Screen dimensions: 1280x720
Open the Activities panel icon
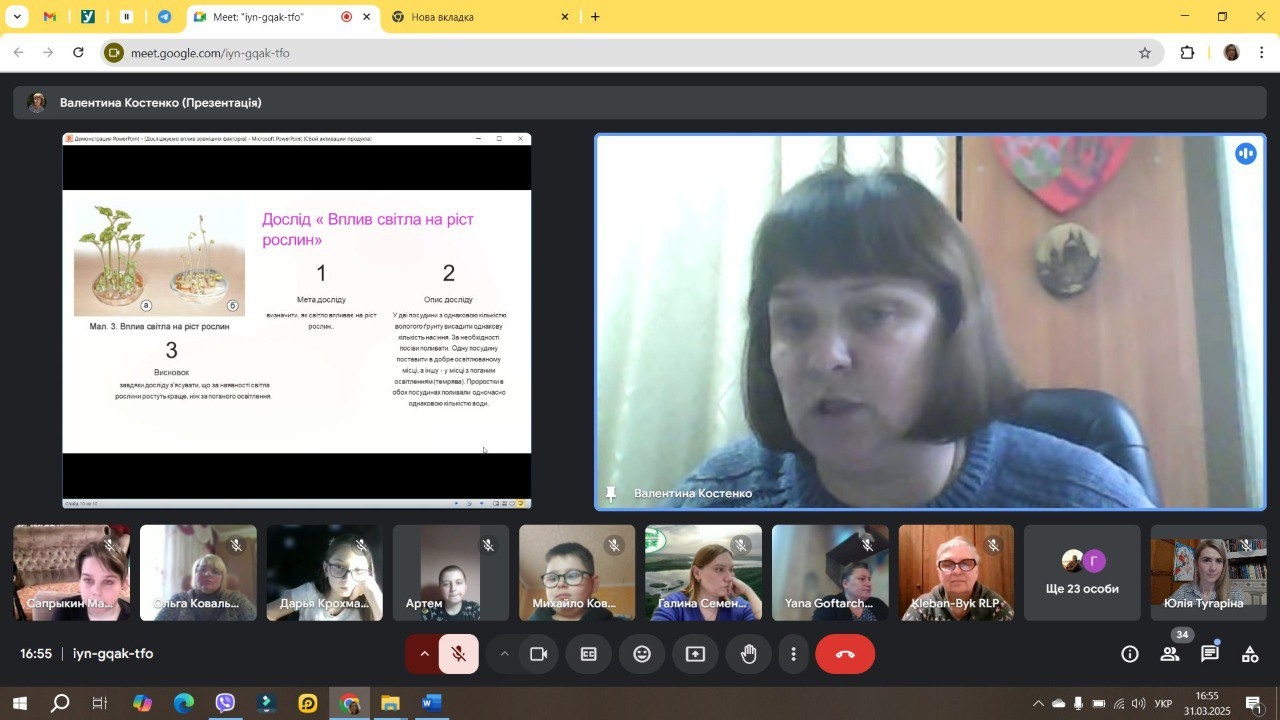pos(1250,654)
